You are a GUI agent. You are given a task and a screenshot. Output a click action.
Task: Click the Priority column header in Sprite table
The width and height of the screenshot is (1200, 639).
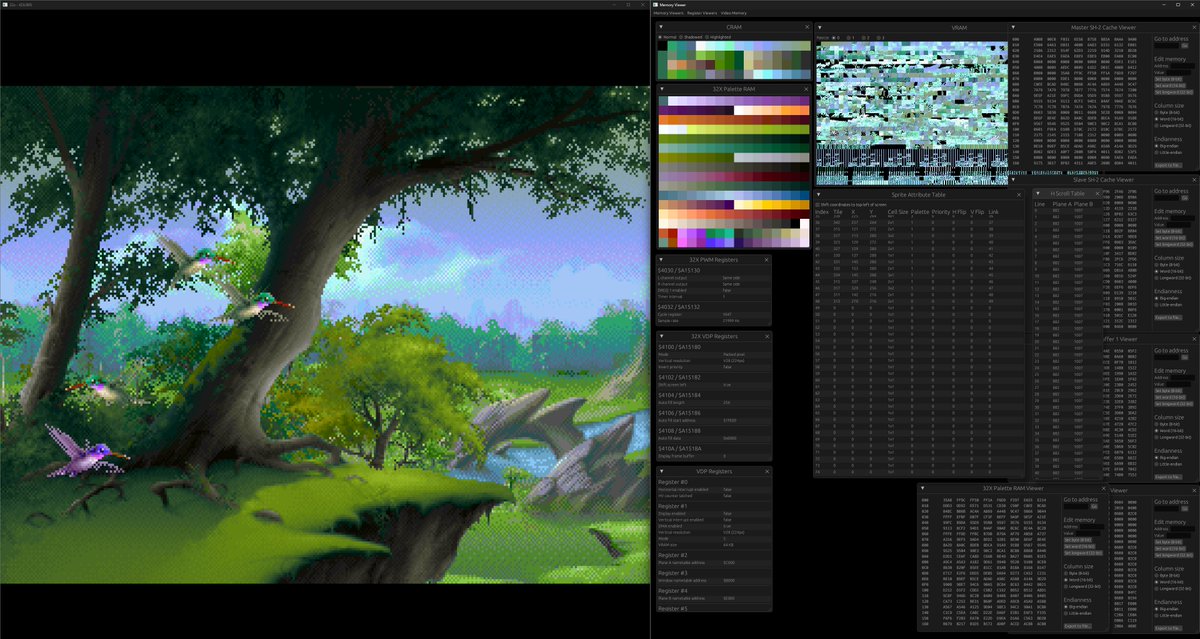[940, 211]
